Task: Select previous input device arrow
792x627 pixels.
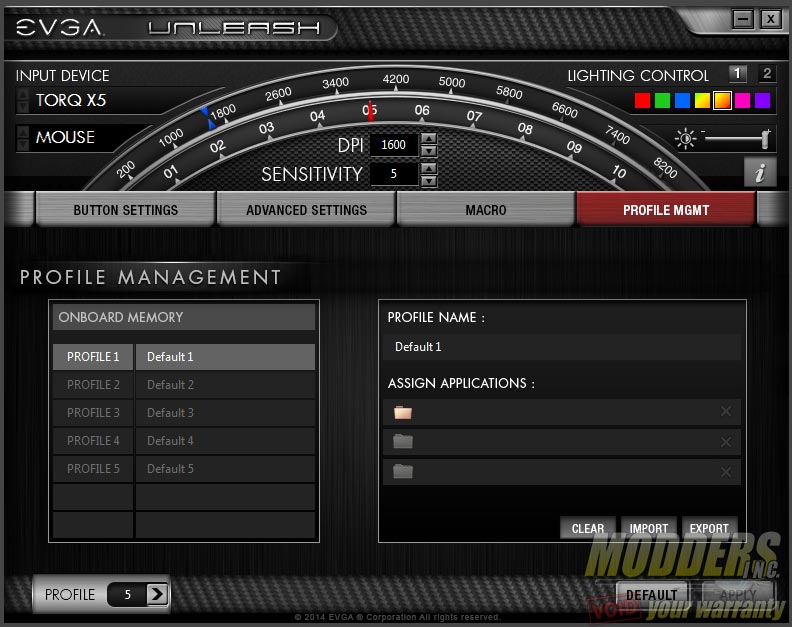Action: tap(23, 94)
